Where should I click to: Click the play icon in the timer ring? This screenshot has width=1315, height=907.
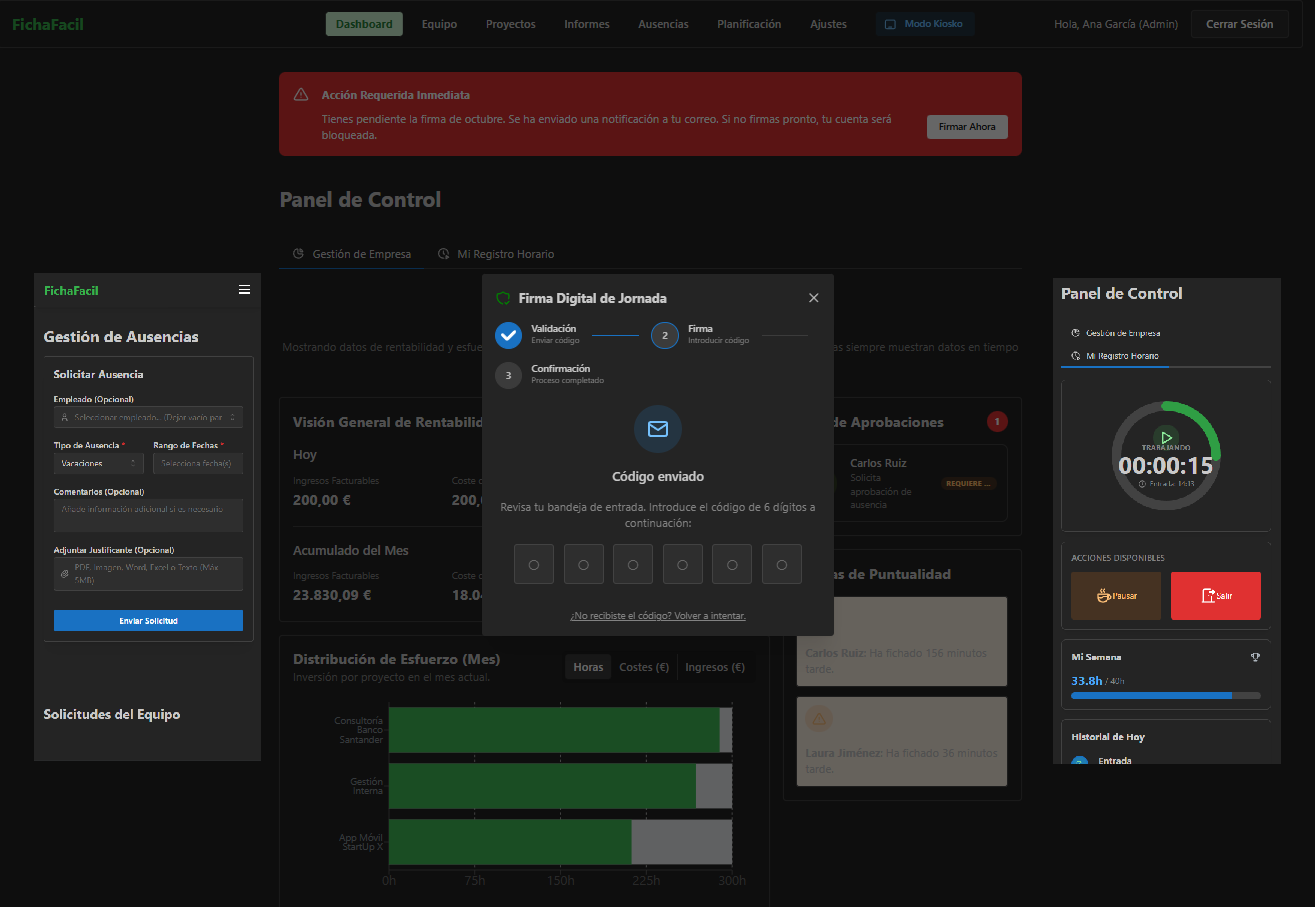point(1166,438)
